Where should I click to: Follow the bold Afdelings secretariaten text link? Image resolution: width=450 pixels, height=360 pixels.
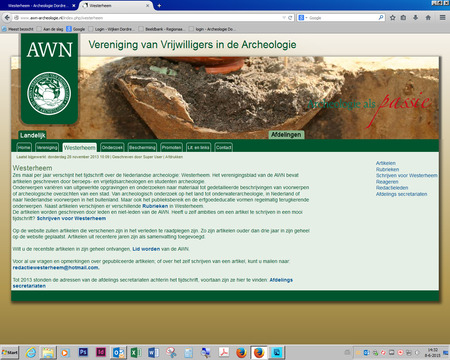pos(281,280)
